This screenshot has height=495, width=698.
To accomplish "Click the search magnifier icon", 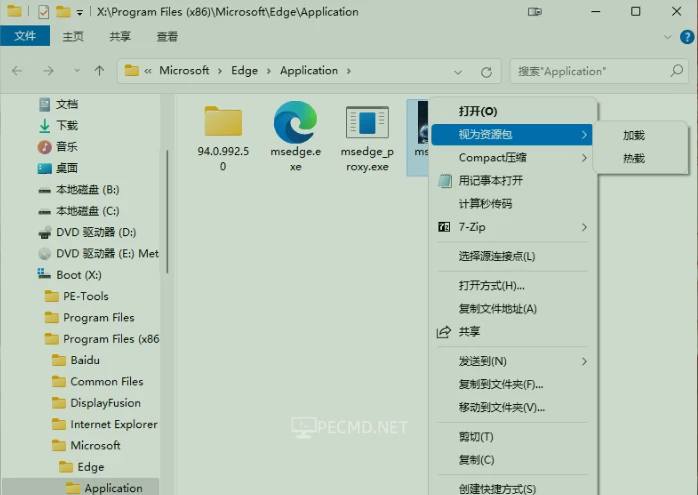I will click(676, 71).
